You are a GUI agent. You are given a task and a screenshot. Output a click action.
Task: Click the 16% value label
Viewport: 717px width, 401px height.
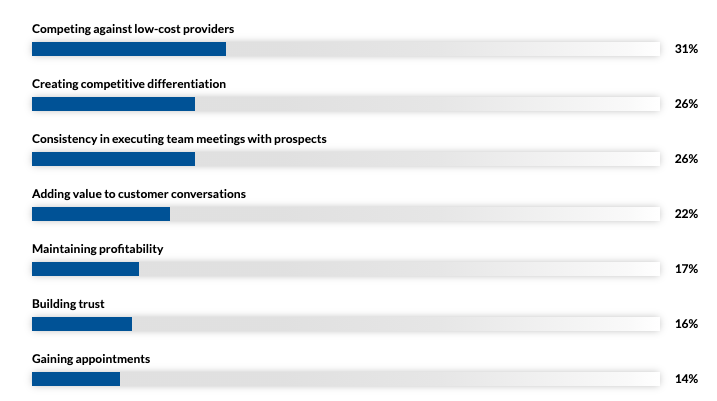(x=686, y=324)
